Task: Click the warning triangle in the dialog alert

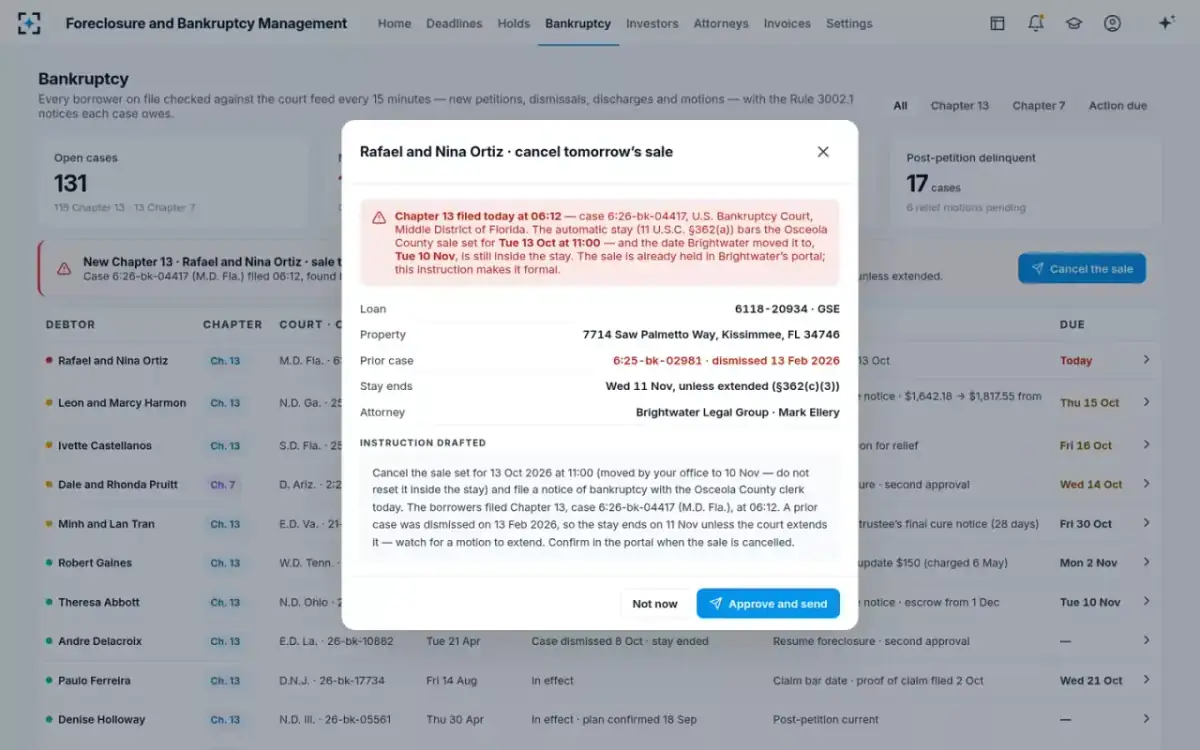Action: (379, 218)
